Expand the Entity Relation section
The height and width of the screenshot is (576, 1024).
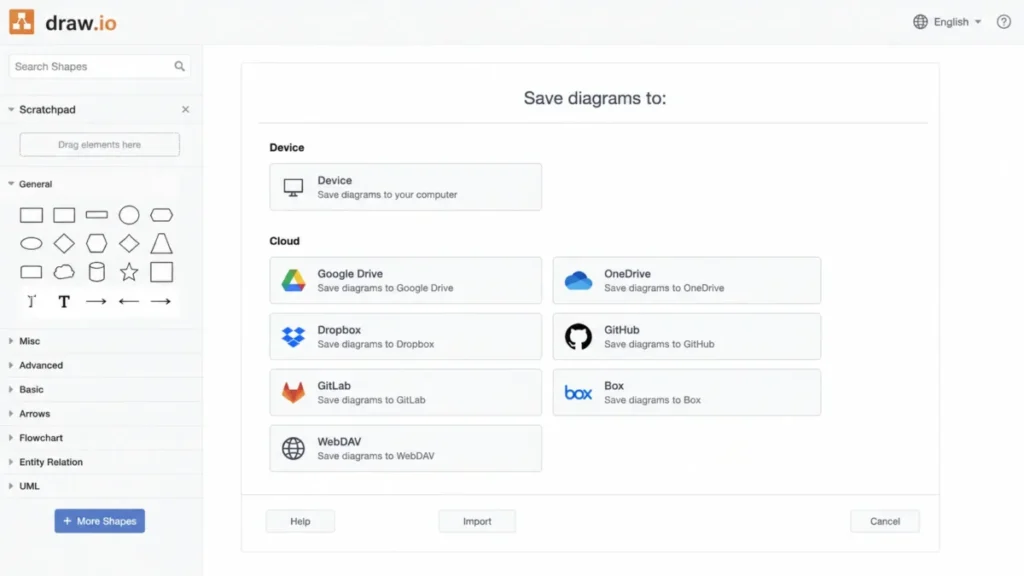pos(11,462)
